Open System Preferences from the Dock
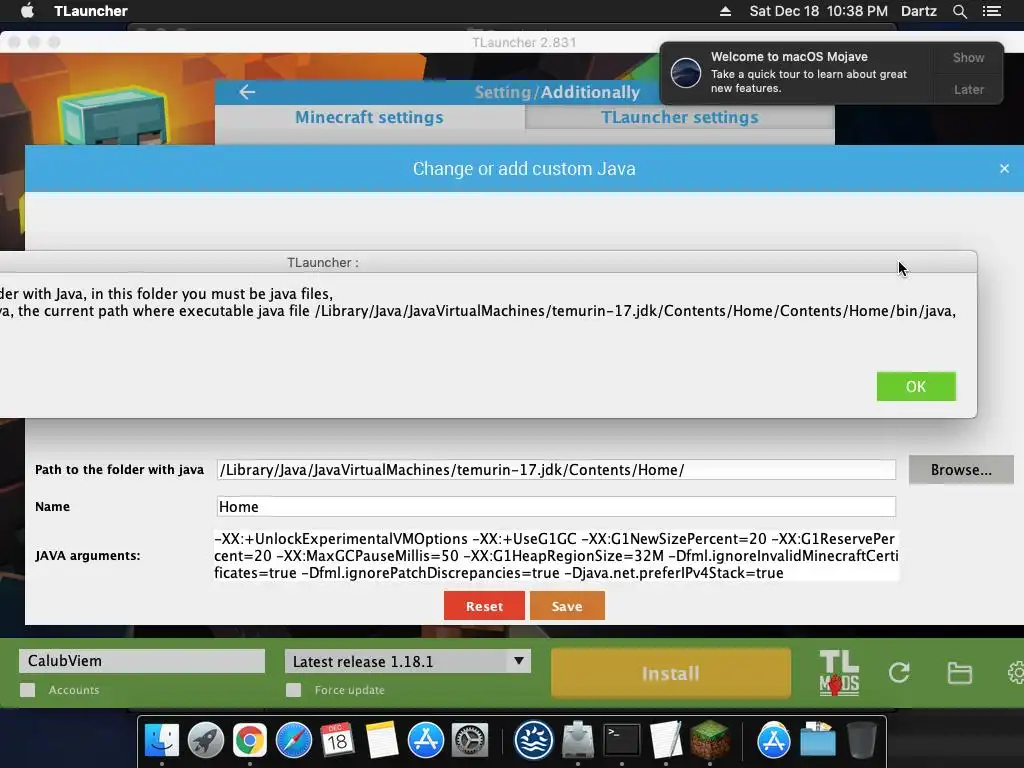 (x=470, y=741)
